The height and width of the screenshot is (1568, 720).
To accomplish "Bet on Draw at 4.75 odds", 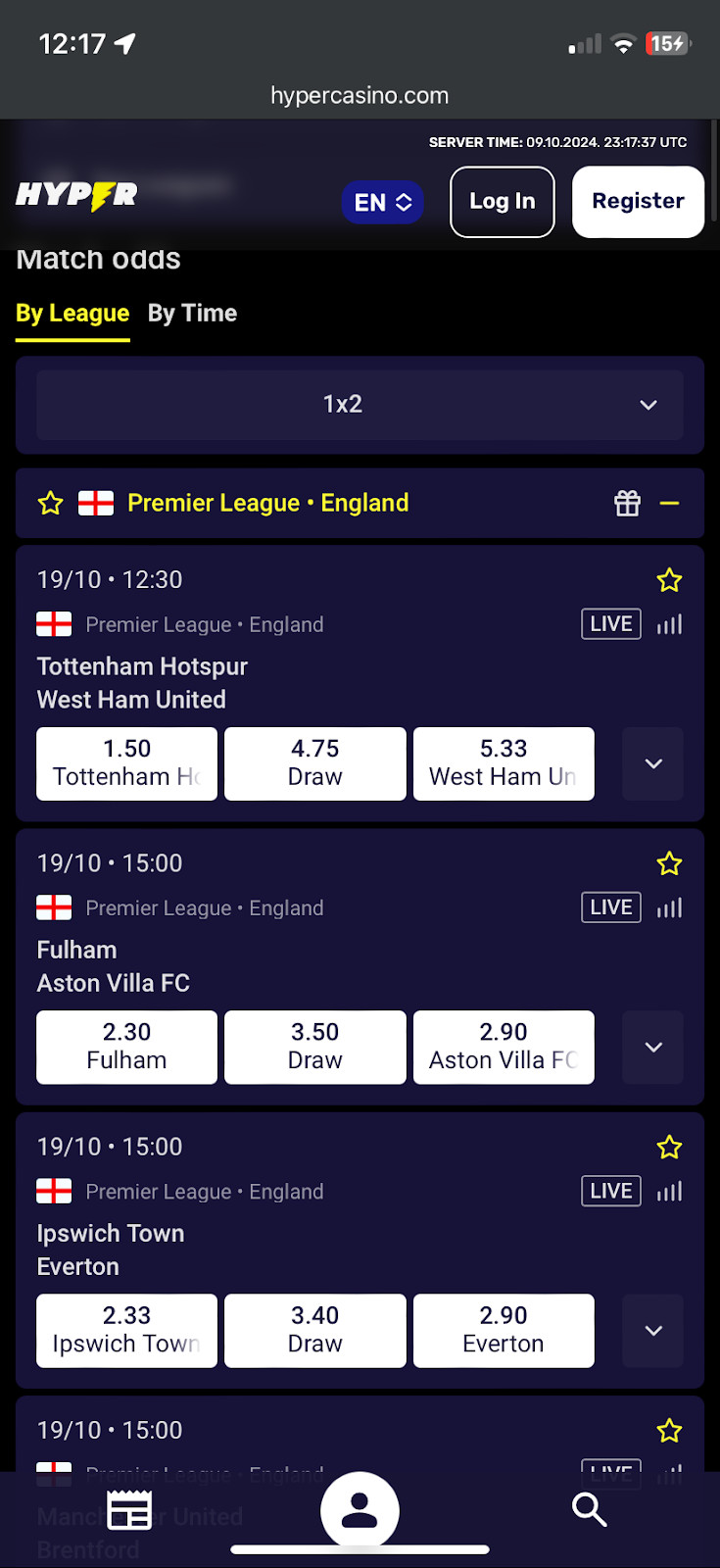I will pos(315,763).
